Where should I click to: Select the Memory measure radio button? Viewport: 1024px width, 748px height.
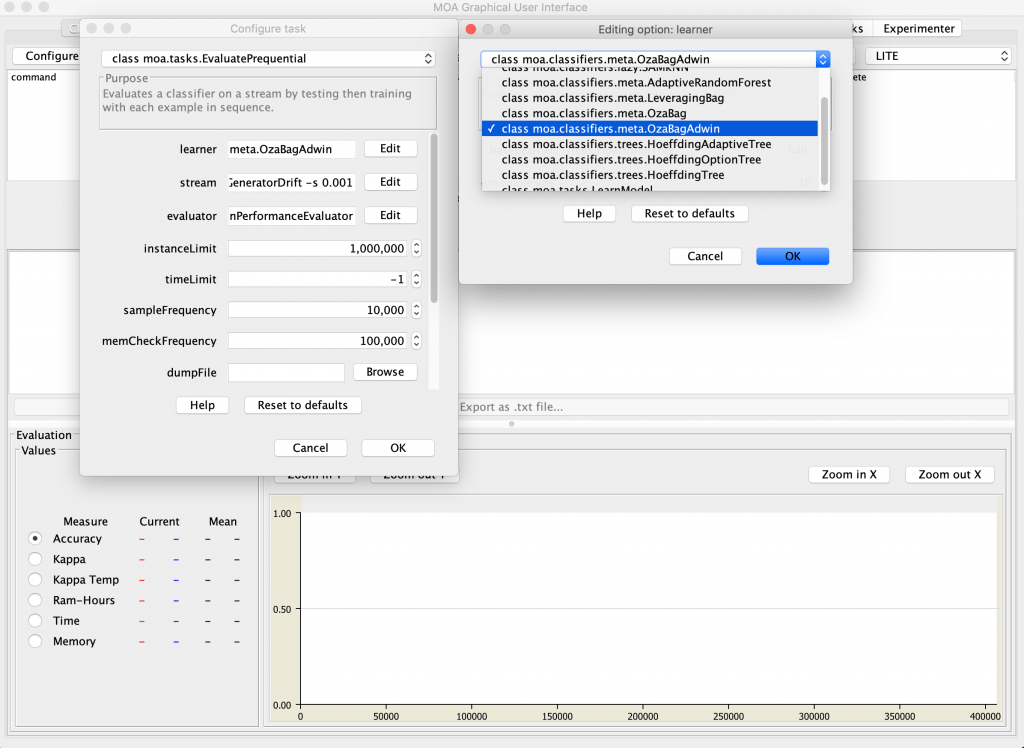(x=35, y=641)
